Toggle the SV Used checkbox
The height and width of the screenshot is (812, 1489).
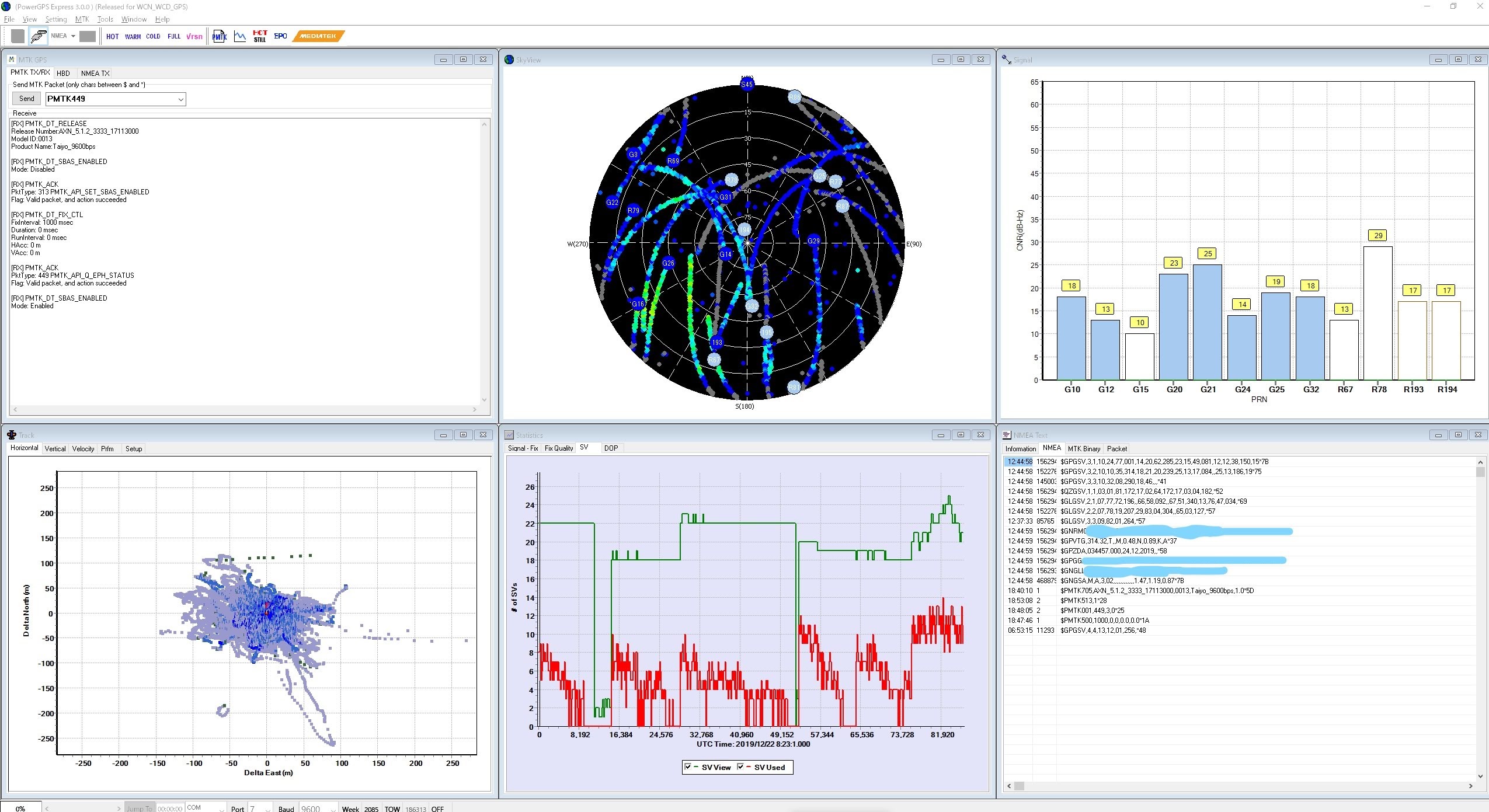pyautogui.click(x=740, y=767)
